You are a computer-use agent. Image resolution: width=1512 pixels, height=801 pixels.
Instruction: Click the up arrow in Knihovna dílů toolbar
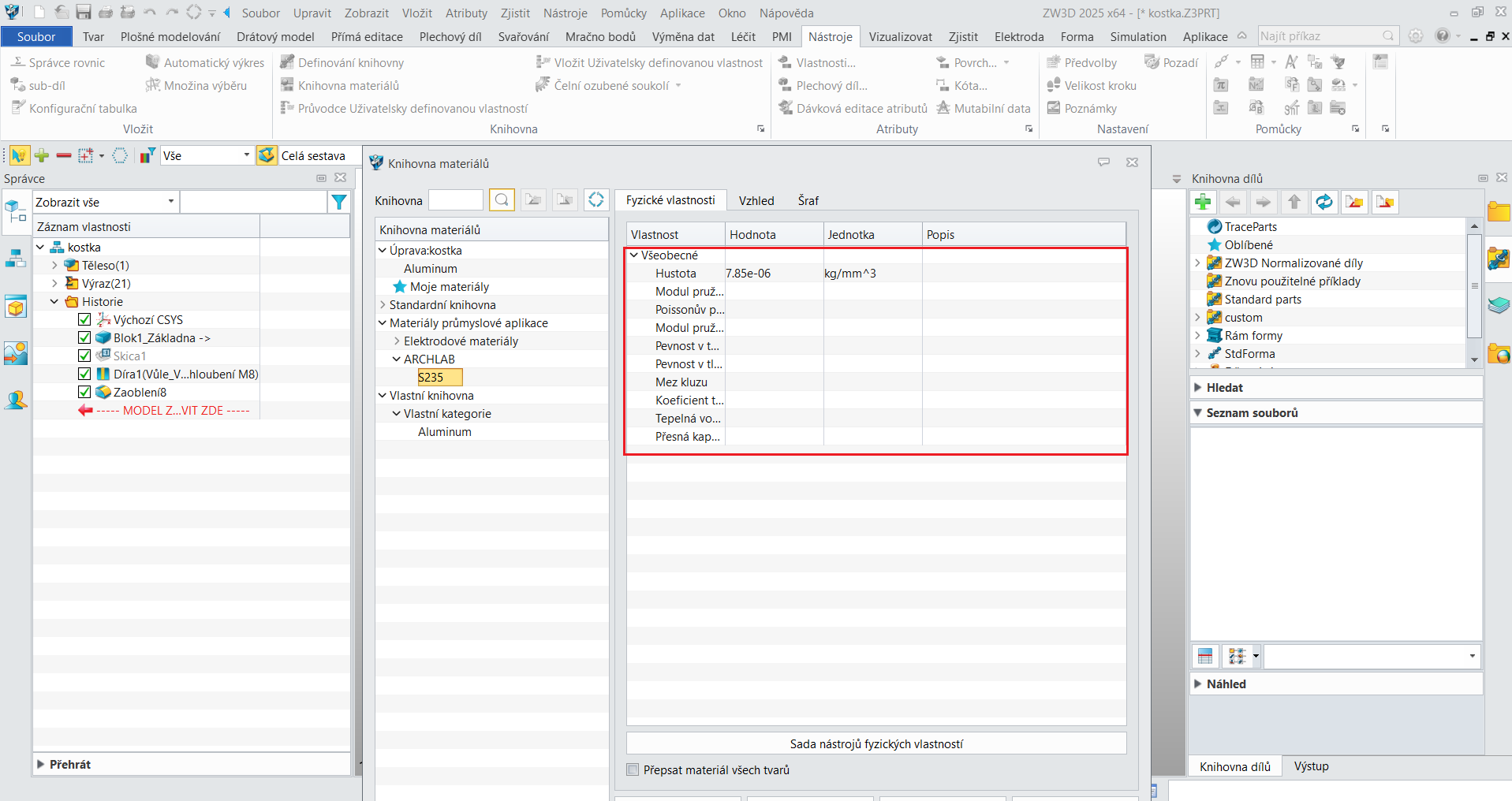click(1294, 203)
